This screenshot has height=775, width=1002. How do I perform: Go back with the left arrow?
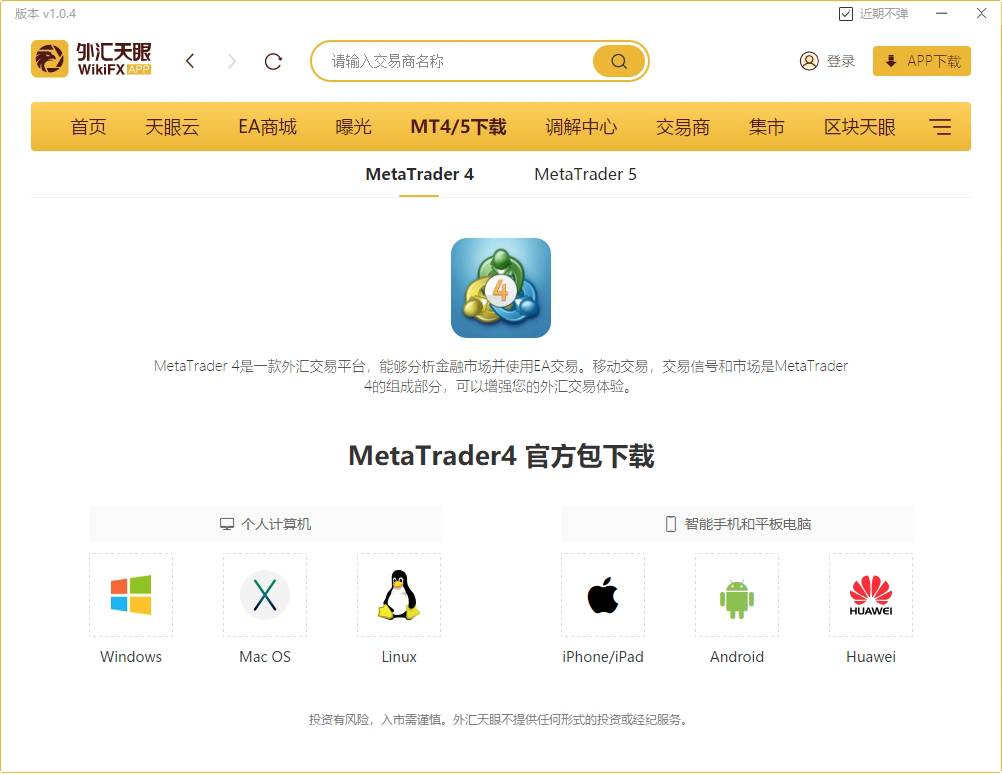[190, 61]
